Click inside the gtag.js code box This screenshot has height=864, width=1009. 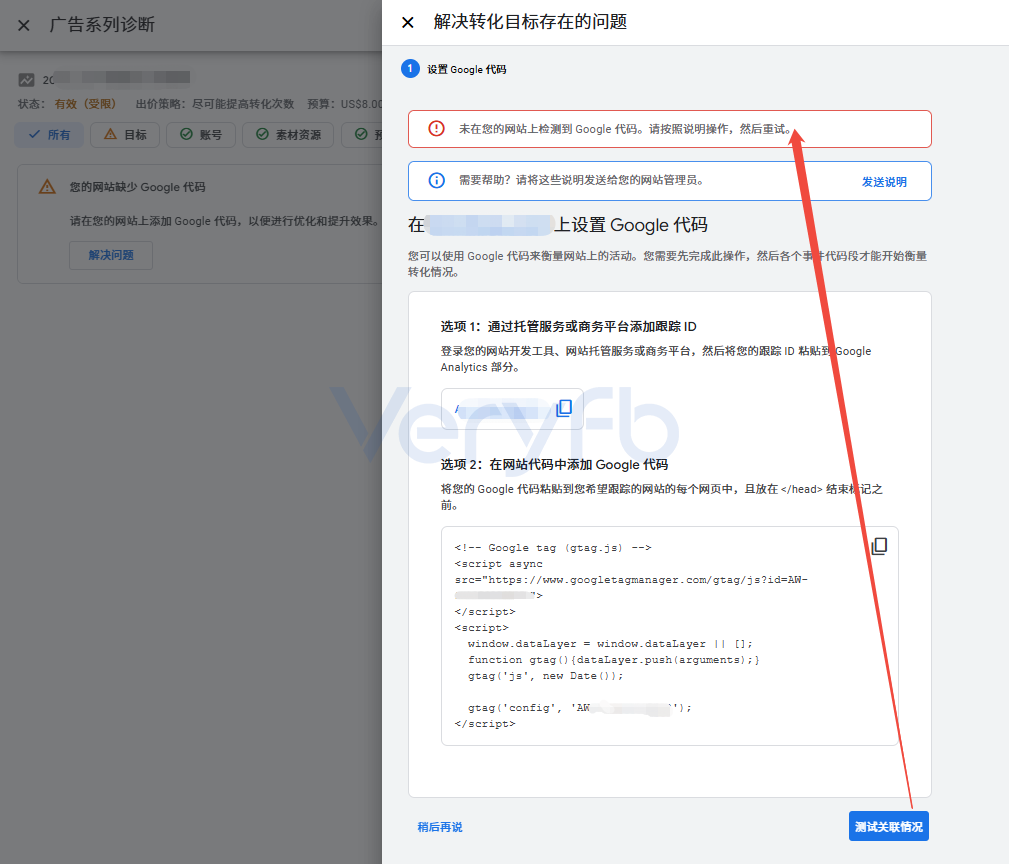[669, 636]
